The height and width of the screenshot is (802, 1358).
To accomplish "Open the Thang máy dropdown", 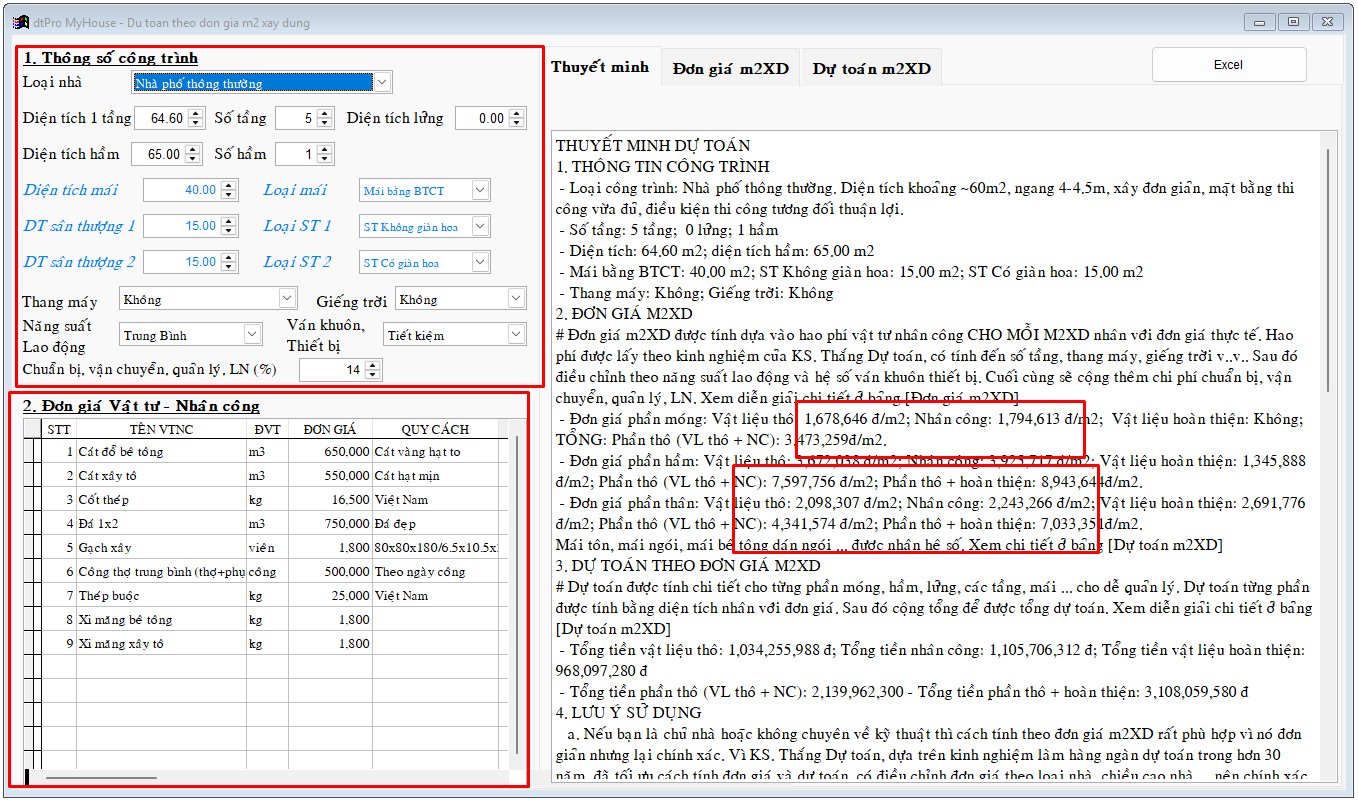I will point(287,299).
